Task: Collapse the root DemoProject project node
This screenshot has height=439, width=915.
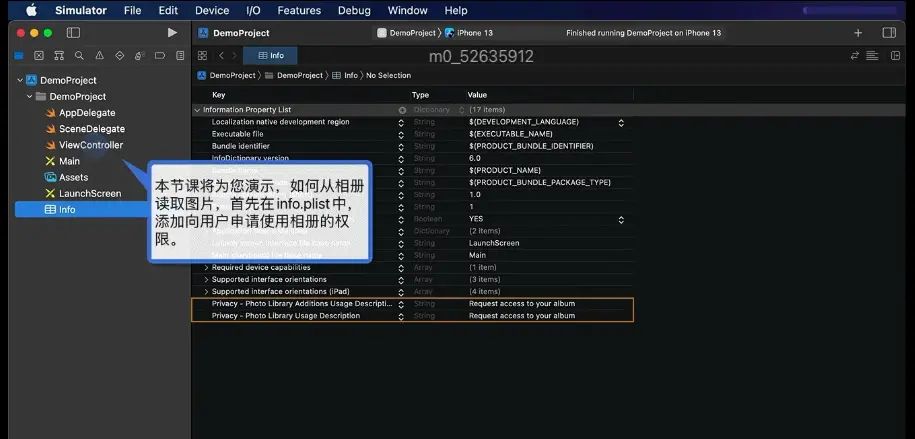Action: (x=20, y=81)
